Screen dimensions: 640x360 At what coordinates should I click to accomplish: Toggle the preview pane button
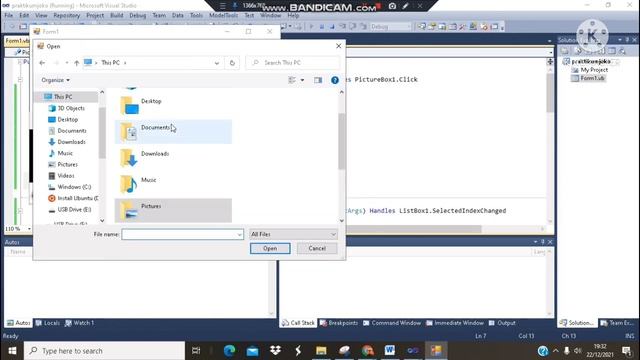click(318, 80)
